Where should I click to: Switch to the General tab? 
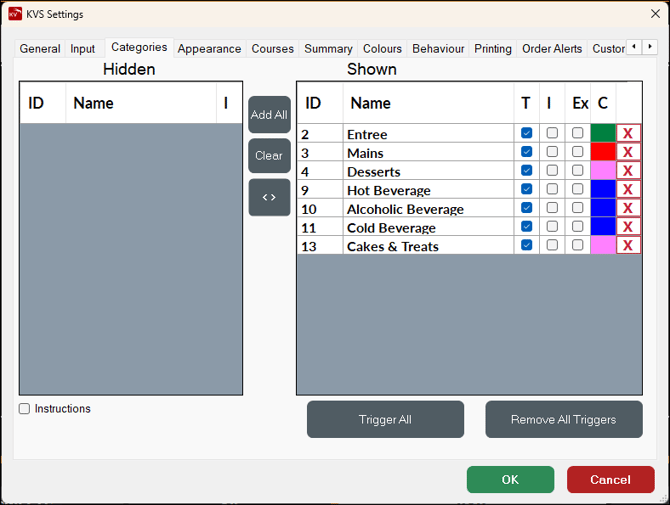click(x=40, y=49)
